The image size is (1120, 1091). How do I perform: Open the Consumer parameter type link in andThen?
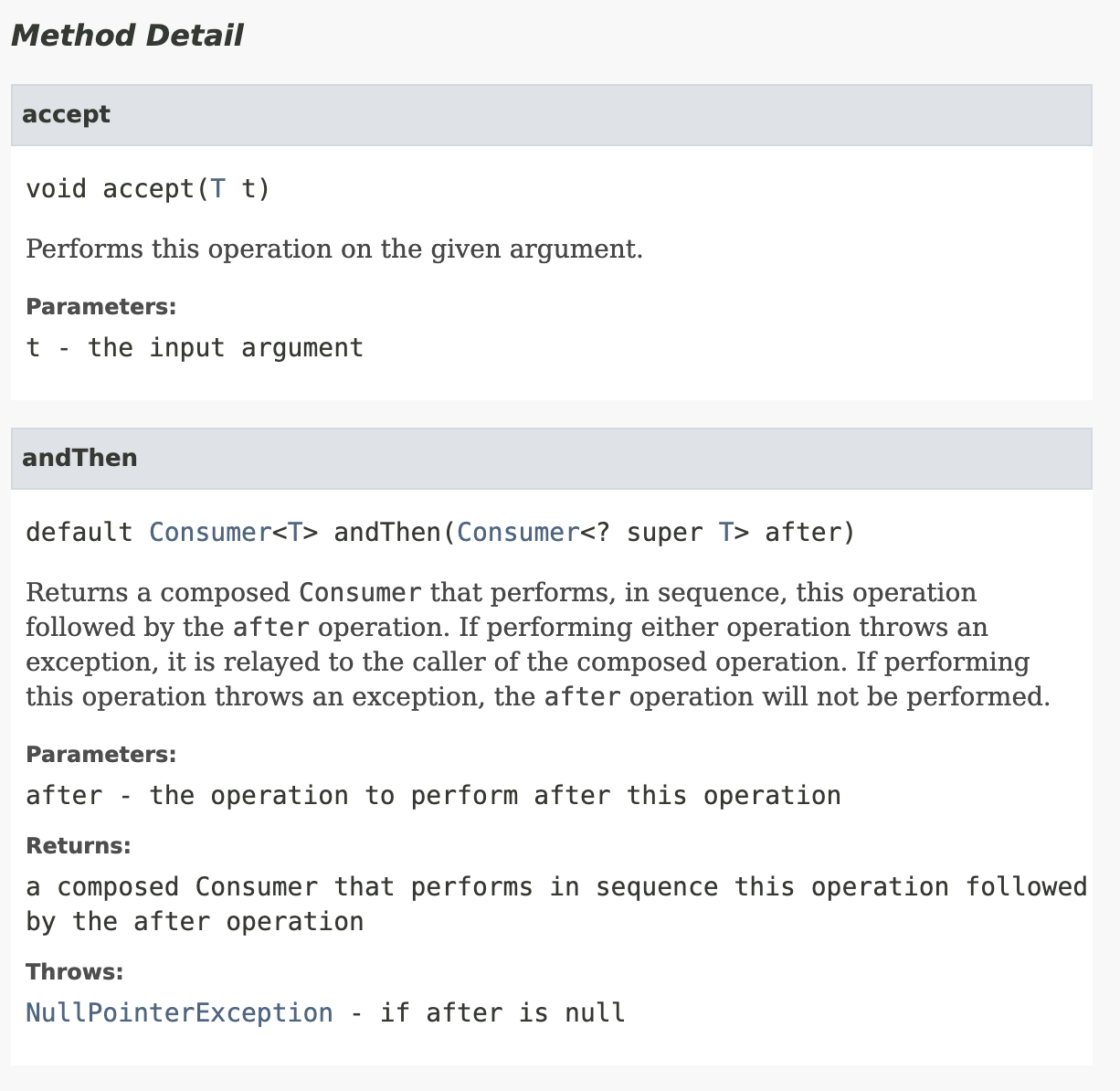pos(518,532)
